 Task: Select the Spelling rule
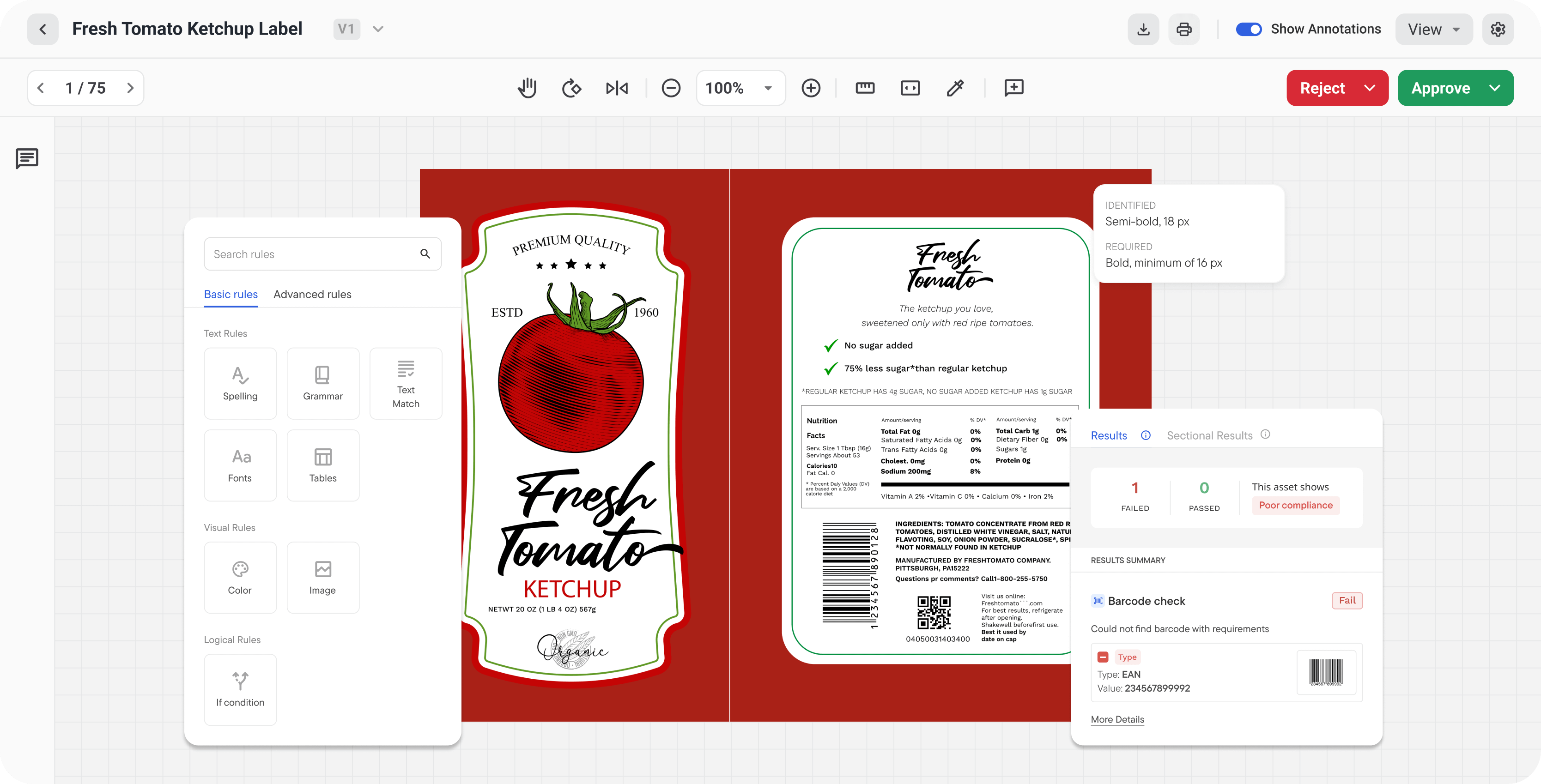(x=240, y=383)
